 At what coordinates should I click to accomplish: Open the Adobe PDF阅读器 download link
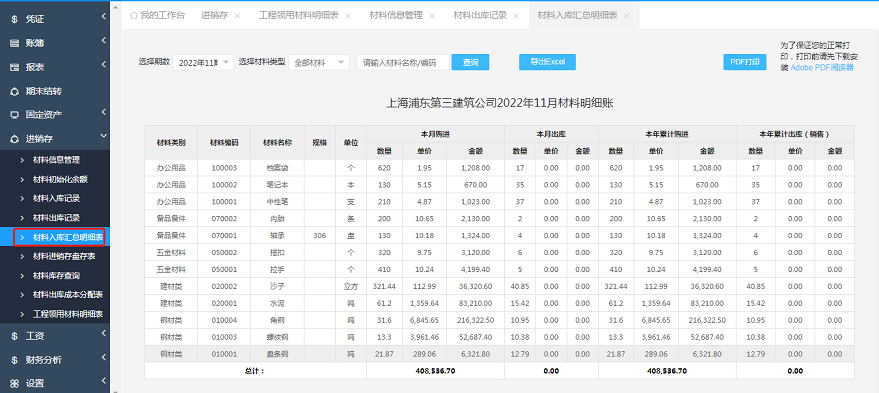point(822,68)
